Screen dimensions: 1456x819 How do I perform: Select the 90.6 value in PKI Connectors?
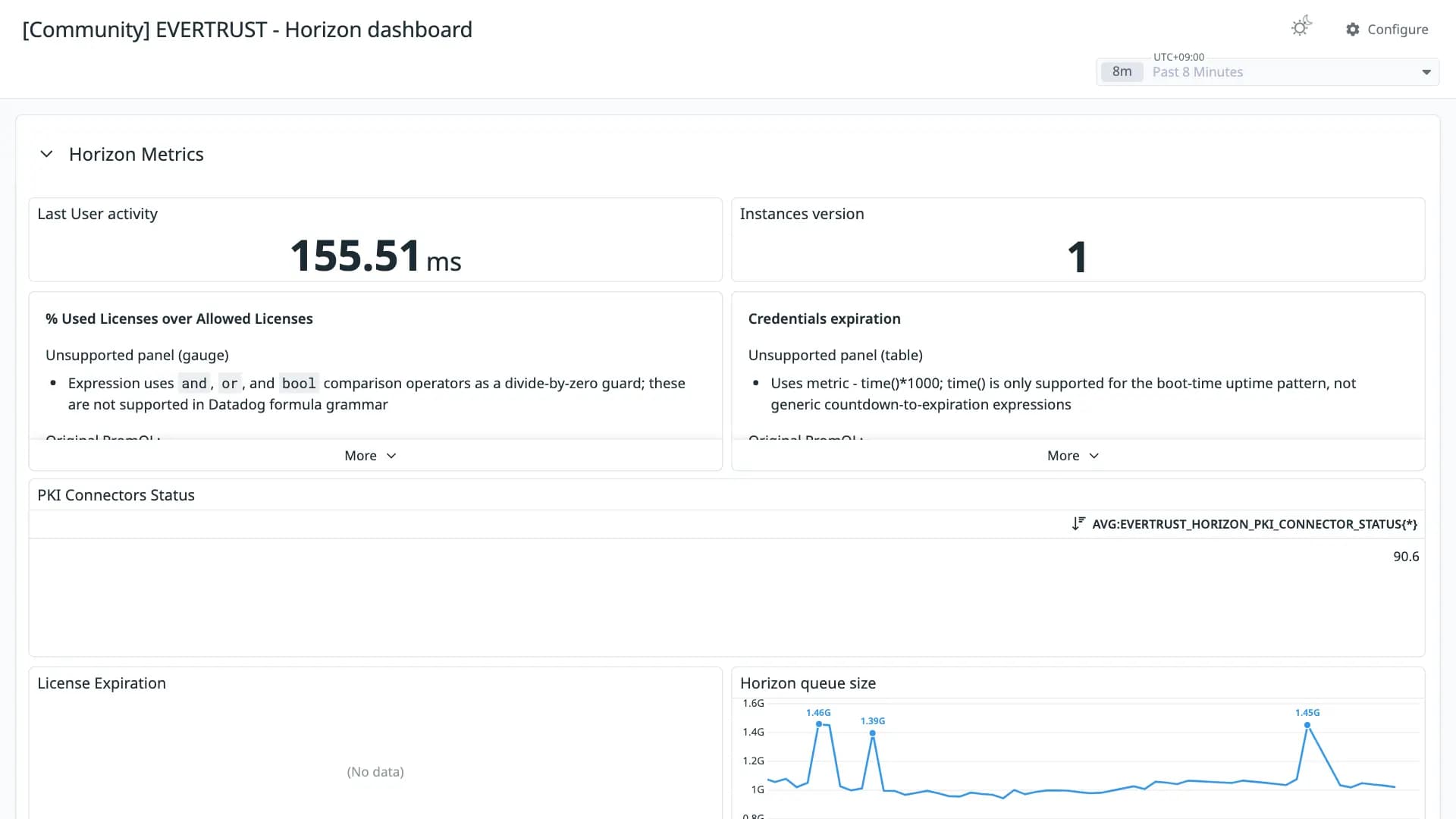1406,557
